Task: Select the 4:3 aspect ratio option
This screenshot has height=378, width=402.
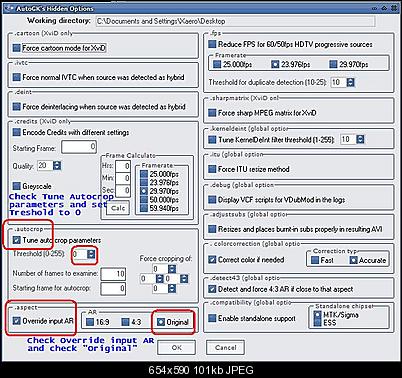Action: (125, 322)
